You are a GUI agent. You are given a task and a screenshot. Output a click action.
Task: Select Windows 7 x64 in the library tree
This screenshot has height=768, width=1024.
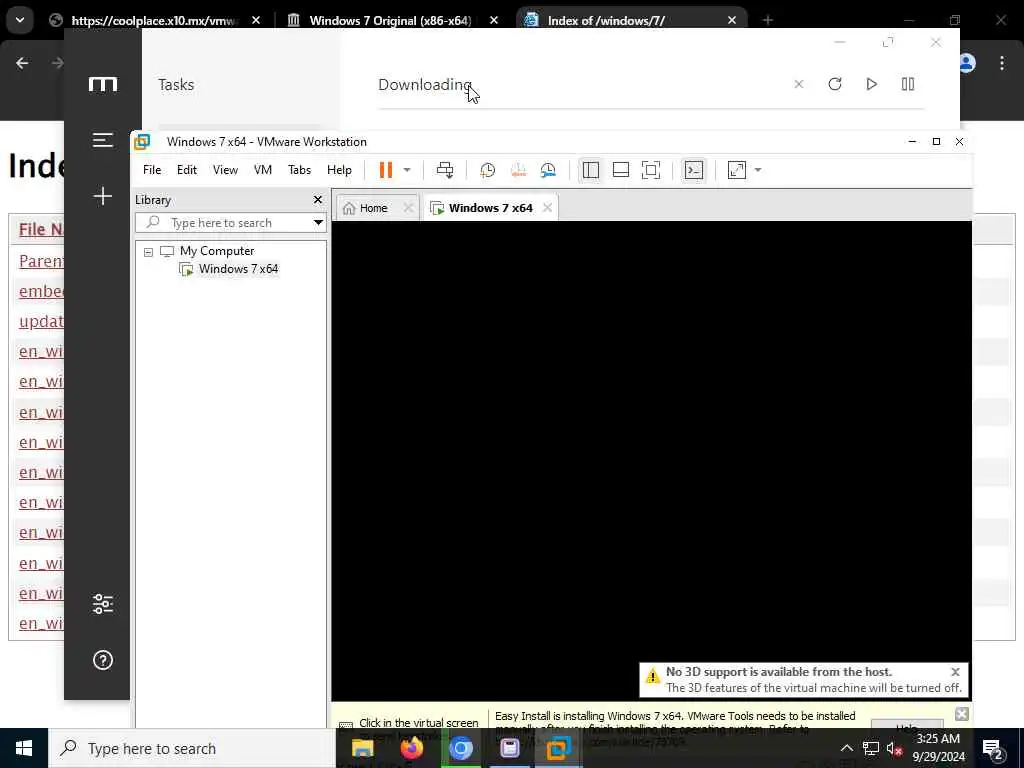tap(238, 268)
